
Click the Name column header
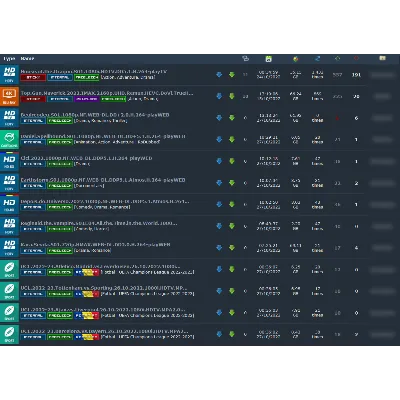[27, 59]
